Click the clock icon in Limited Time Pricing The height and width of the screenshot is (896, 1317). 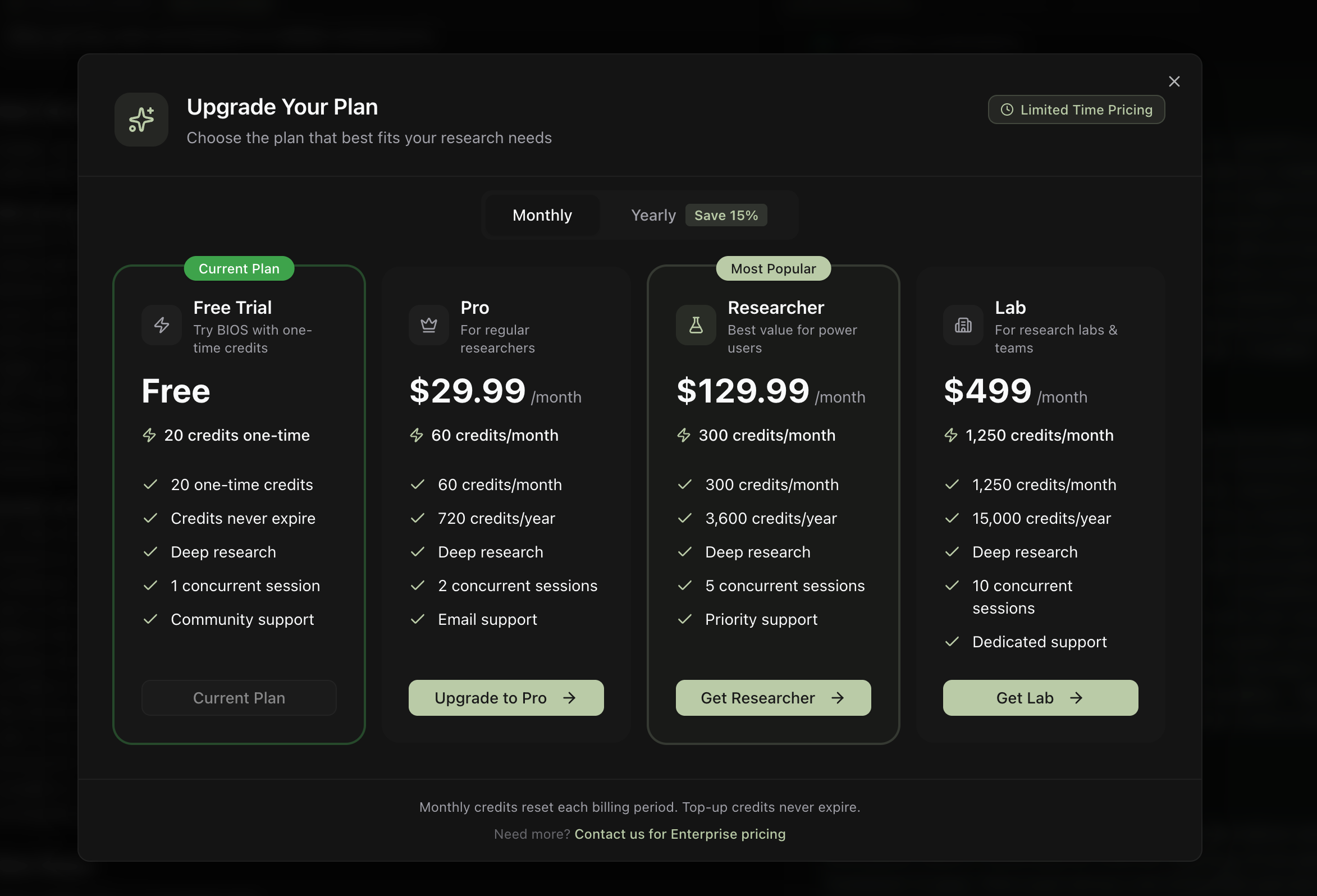1007,110
